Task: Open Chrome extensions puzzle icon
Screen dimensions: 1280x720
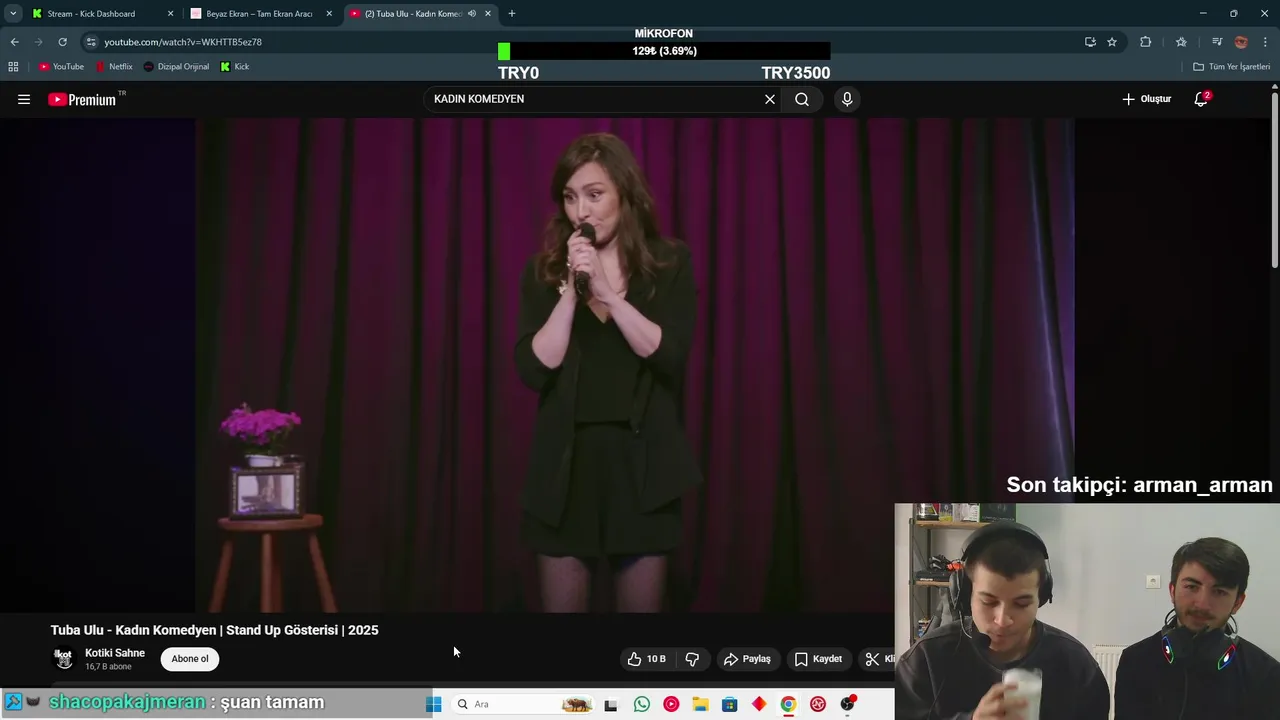Action: click(1146, 42)
